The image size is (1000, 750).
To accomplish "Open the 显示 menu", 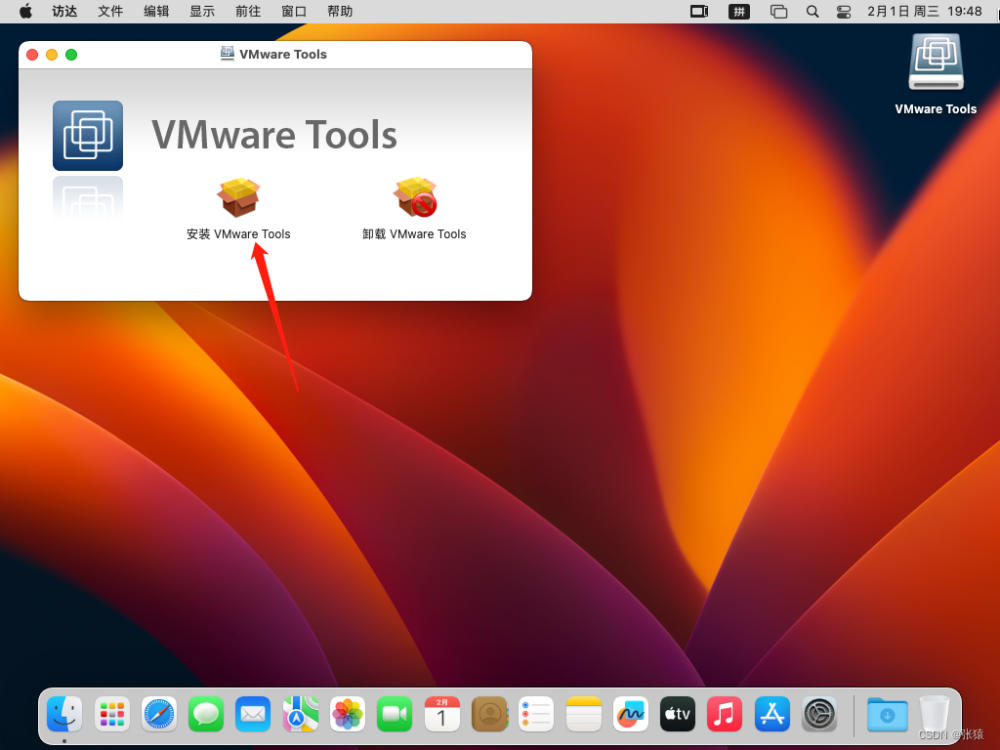I will [202, 11].
